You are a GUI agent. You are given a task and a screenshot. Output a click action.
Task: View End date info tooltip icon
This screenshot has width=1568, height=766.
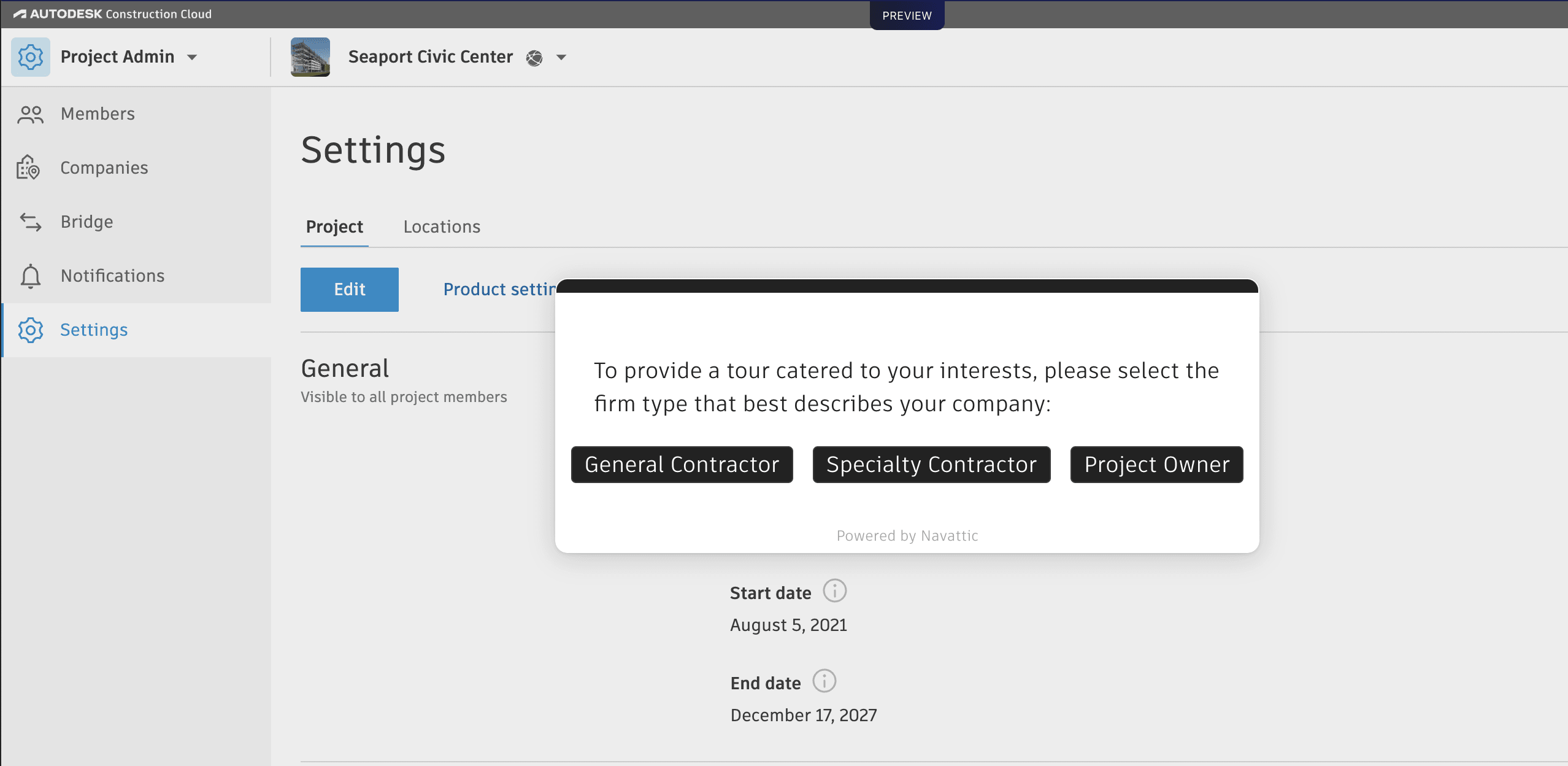pos(824,681)
